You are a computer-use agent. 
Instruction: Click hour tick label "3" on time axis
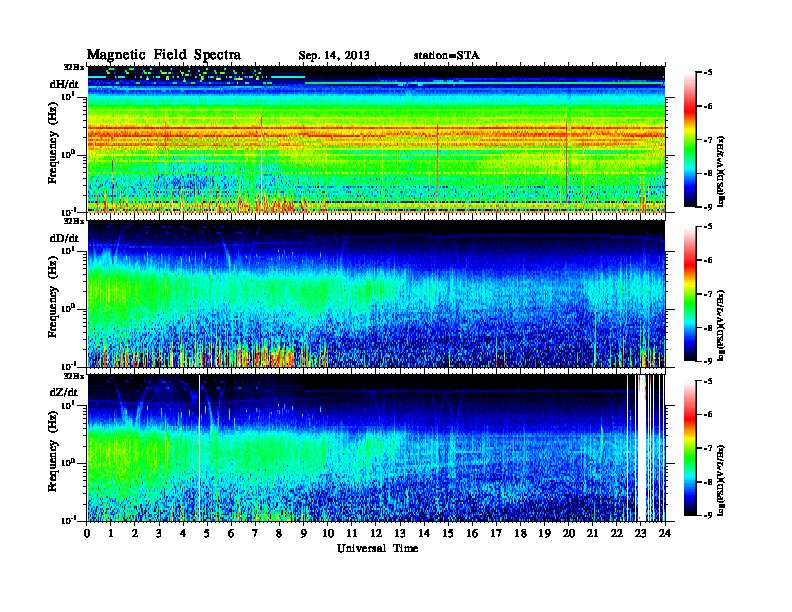click(x=159, y=533)
